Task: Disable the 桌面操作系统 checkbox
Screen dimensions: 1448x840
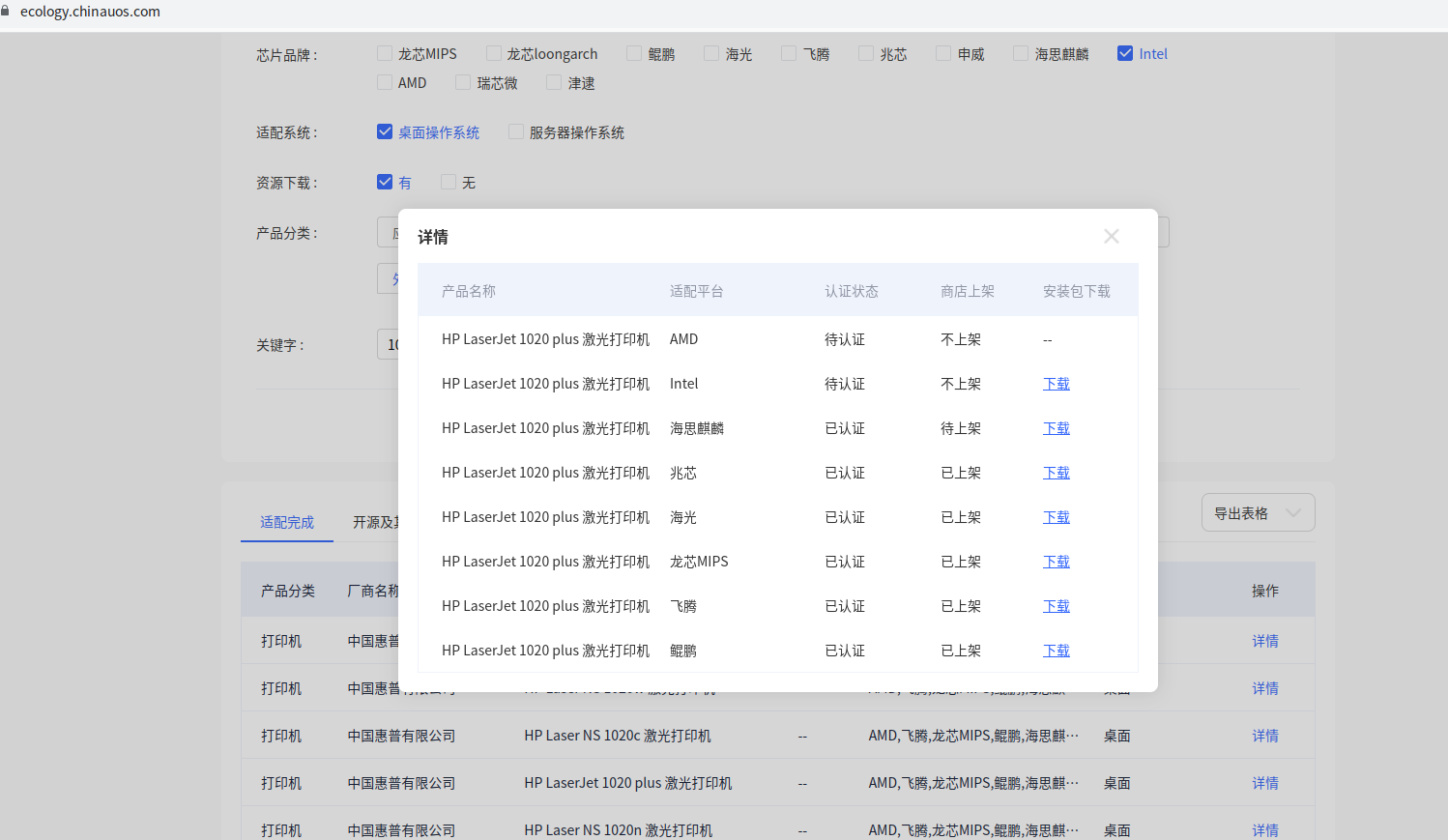Action: tap(385, 132)
